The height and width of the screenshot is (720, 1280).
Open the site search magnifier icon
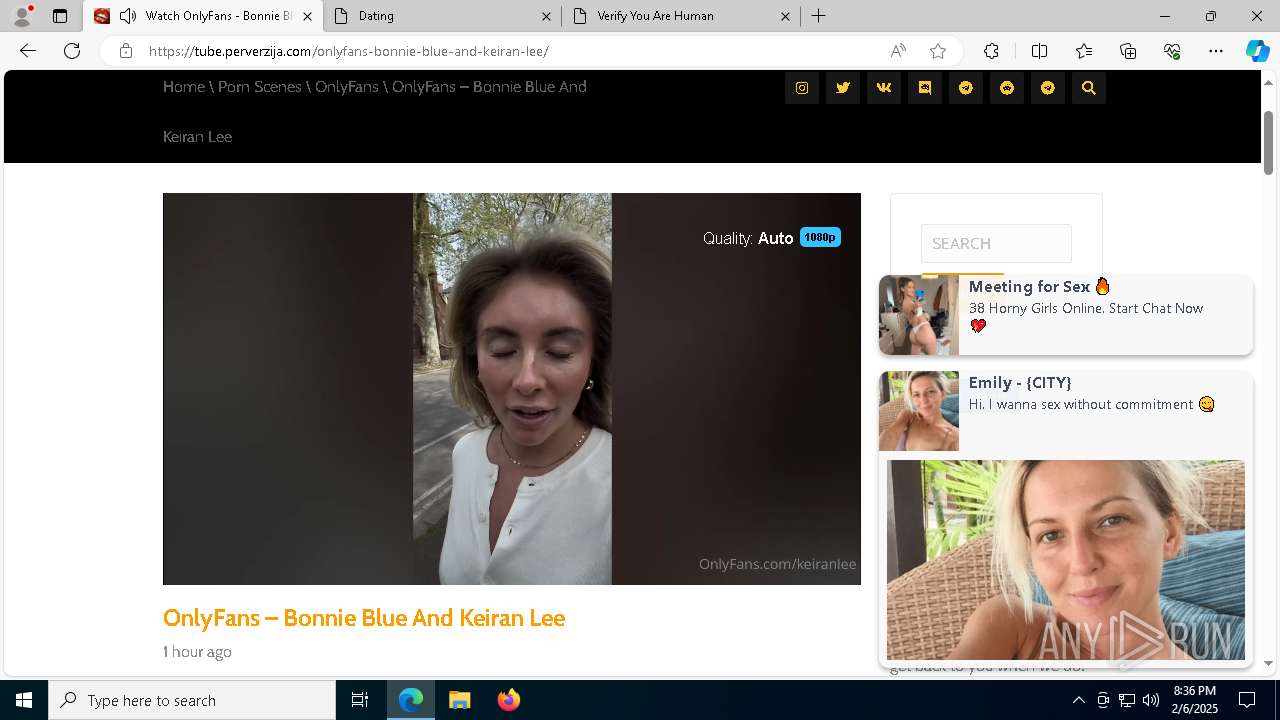[1089, 88]
